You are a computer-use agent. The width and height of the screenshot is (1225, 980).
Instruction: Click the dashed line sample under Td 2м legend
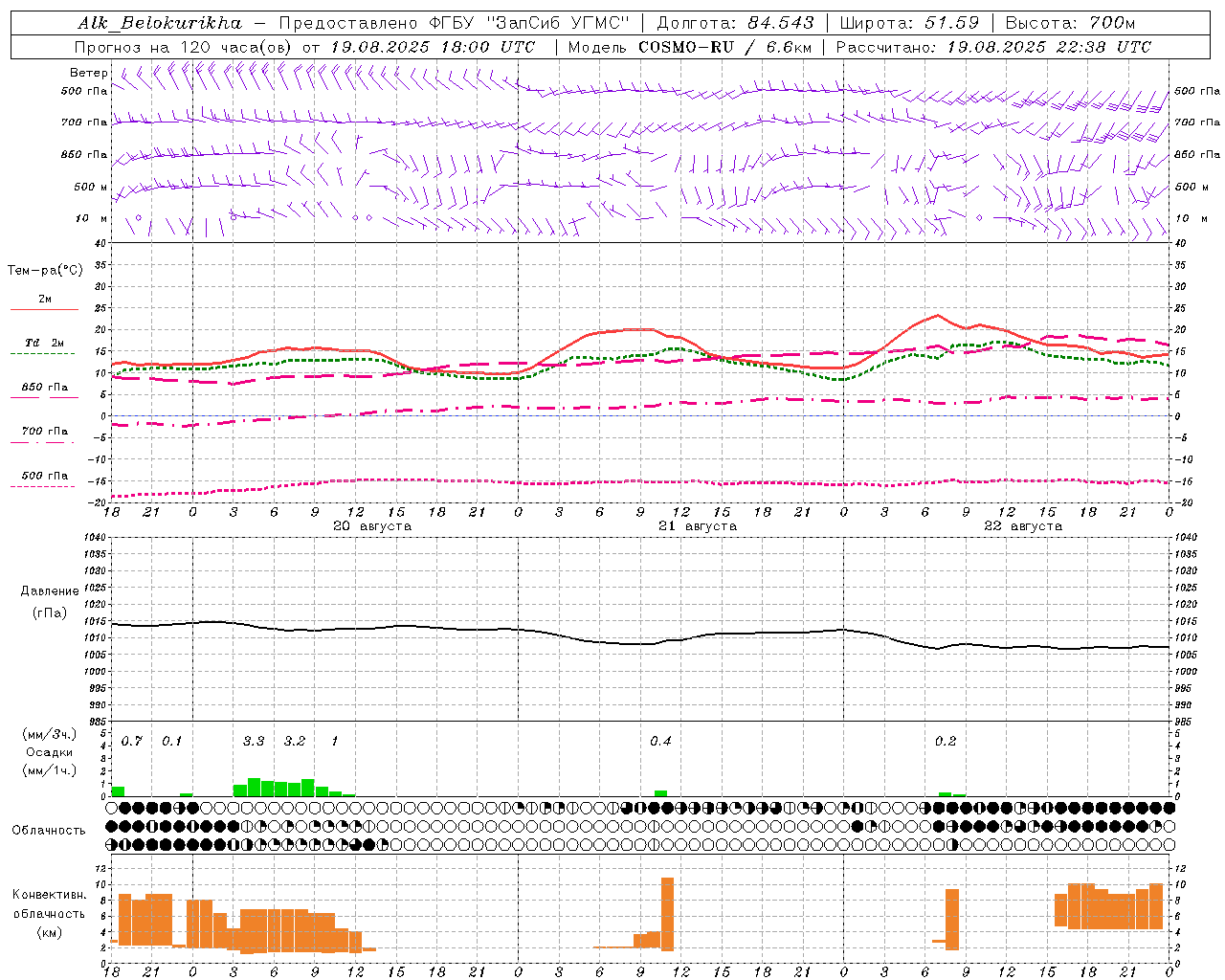click(43, 354)
